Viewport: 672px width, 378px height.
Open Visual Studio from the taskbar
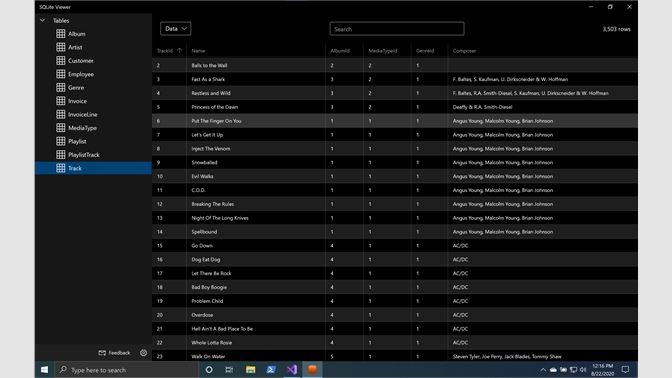(x=291, y=369)
